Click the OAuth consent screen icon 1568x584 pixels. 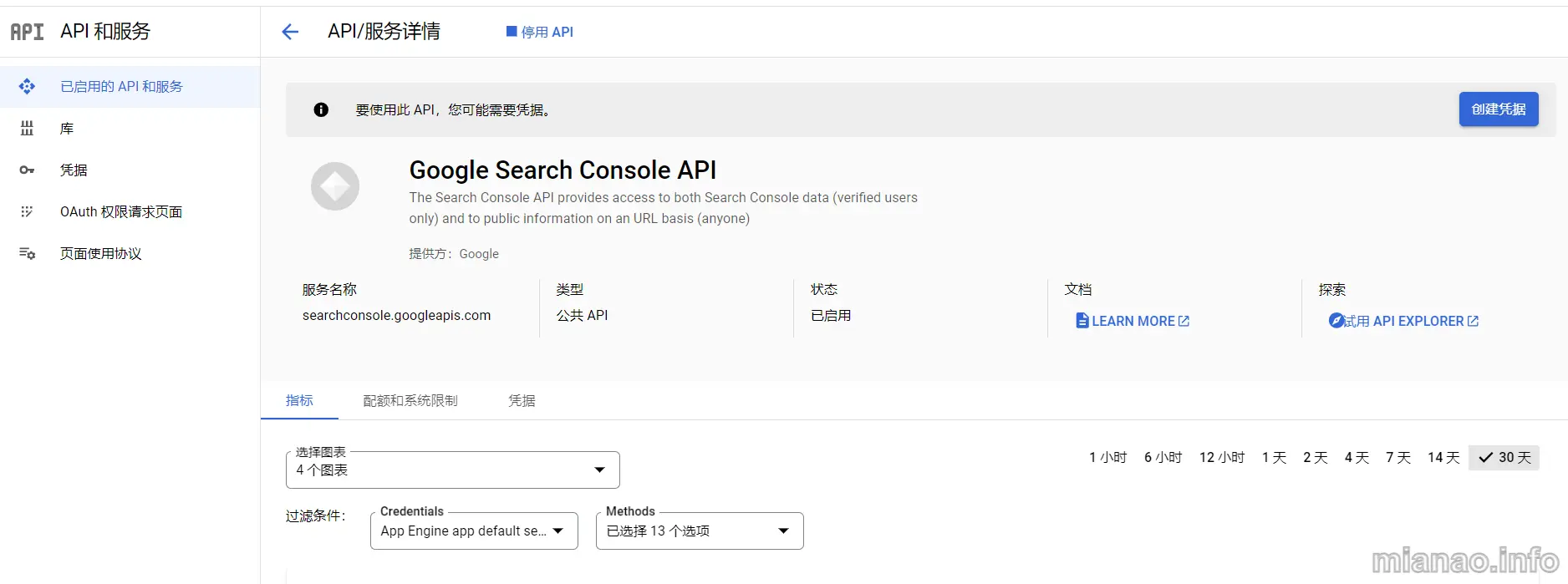point(27,211)
